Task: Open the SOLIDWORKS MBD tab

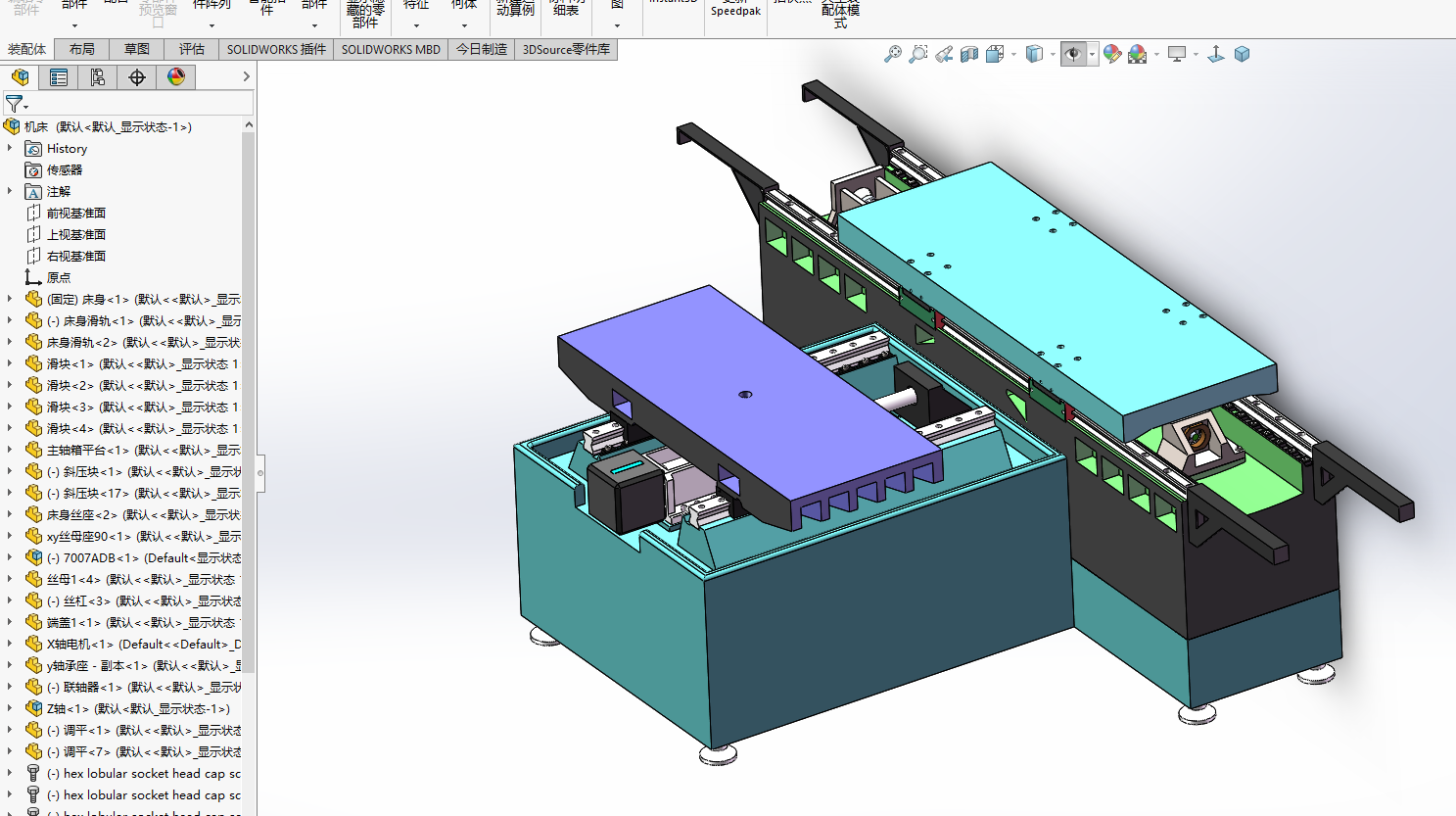Action: click(x=391, y=49)
